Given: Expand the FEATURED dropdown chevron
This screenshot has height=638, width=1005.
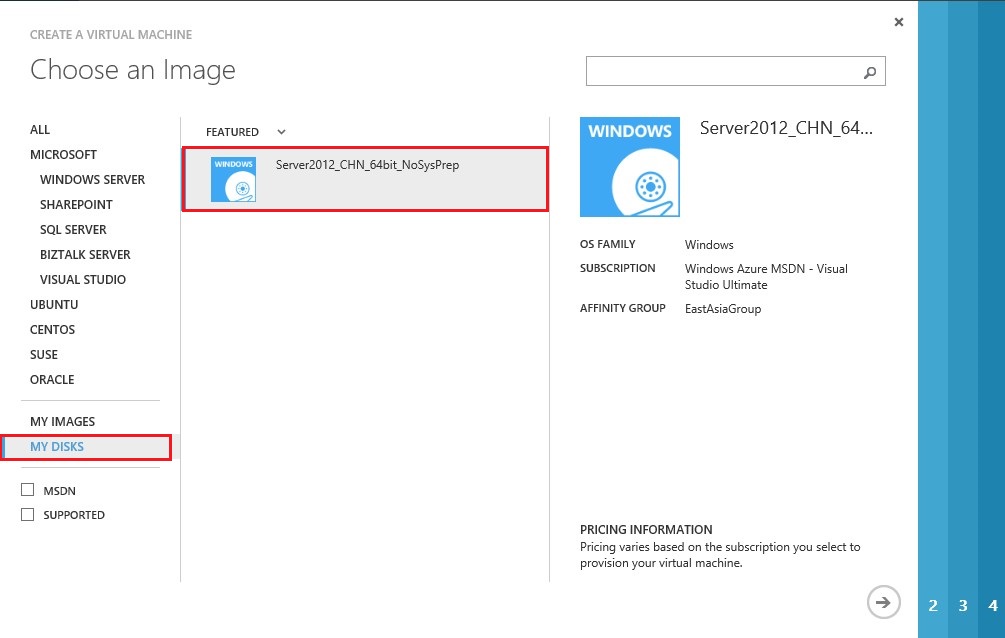Looking at the screenshot, I should (281, 132).
